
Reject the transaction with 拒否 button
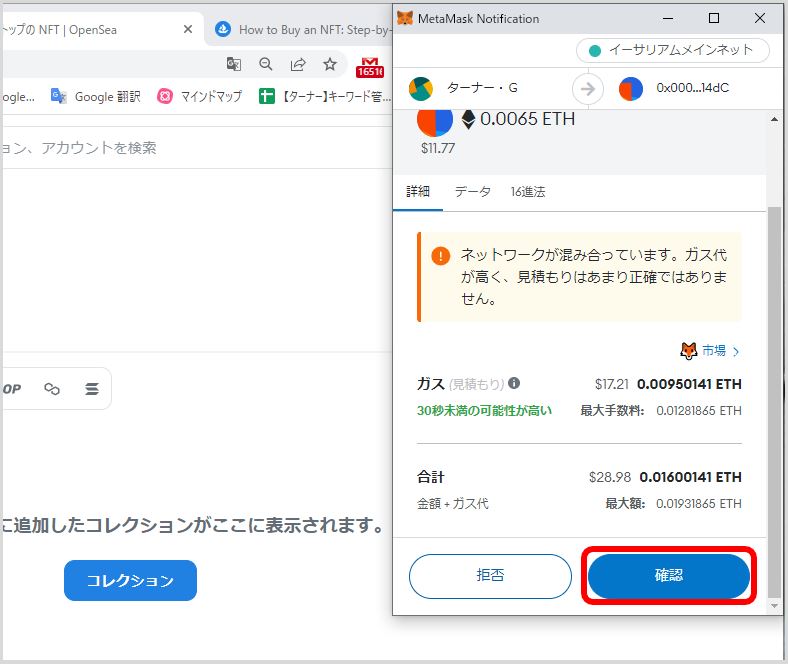pos(490,576)
